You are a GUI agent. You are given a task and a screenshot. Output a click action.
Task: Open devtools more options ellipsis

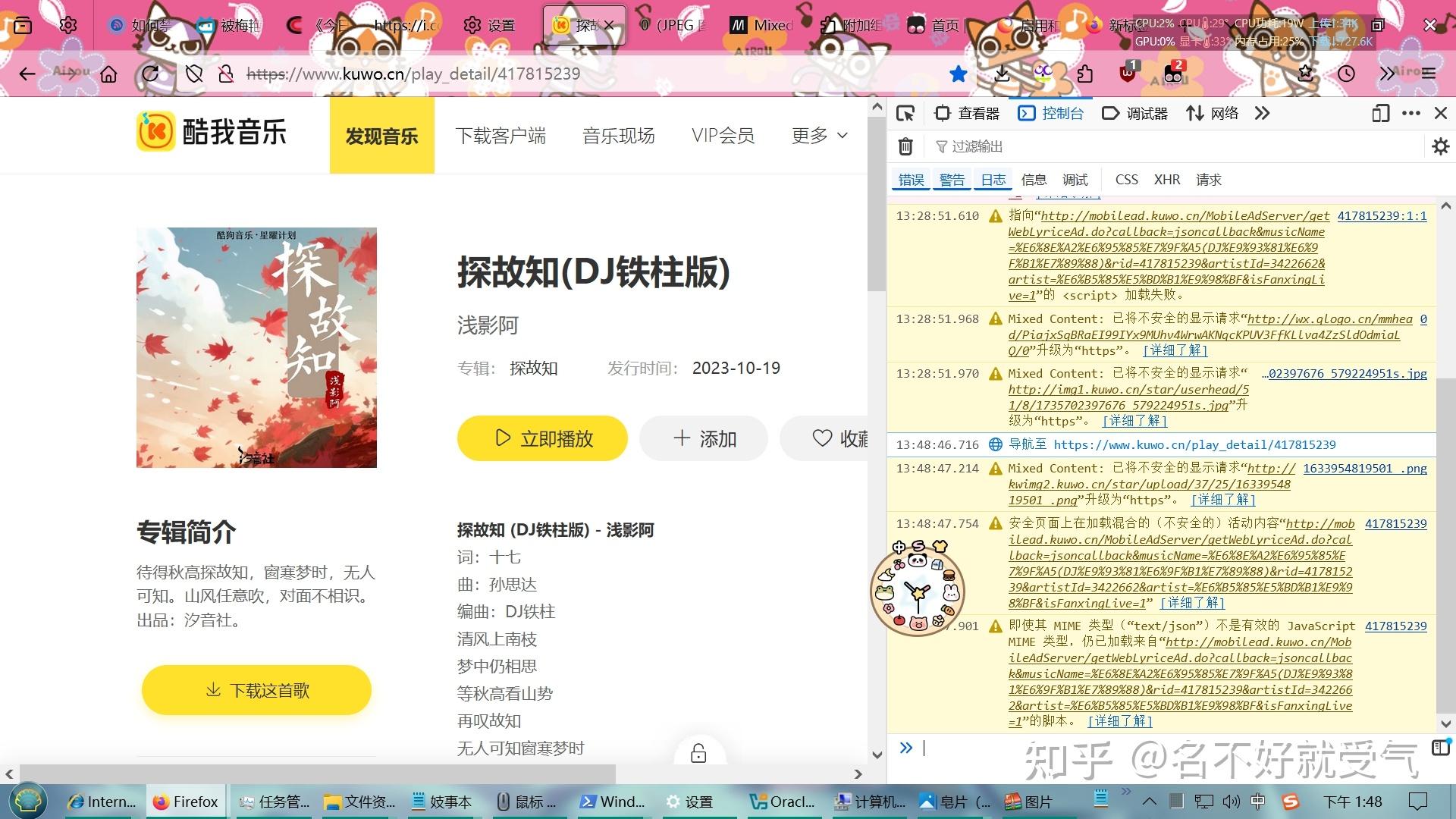point(1411,114)
